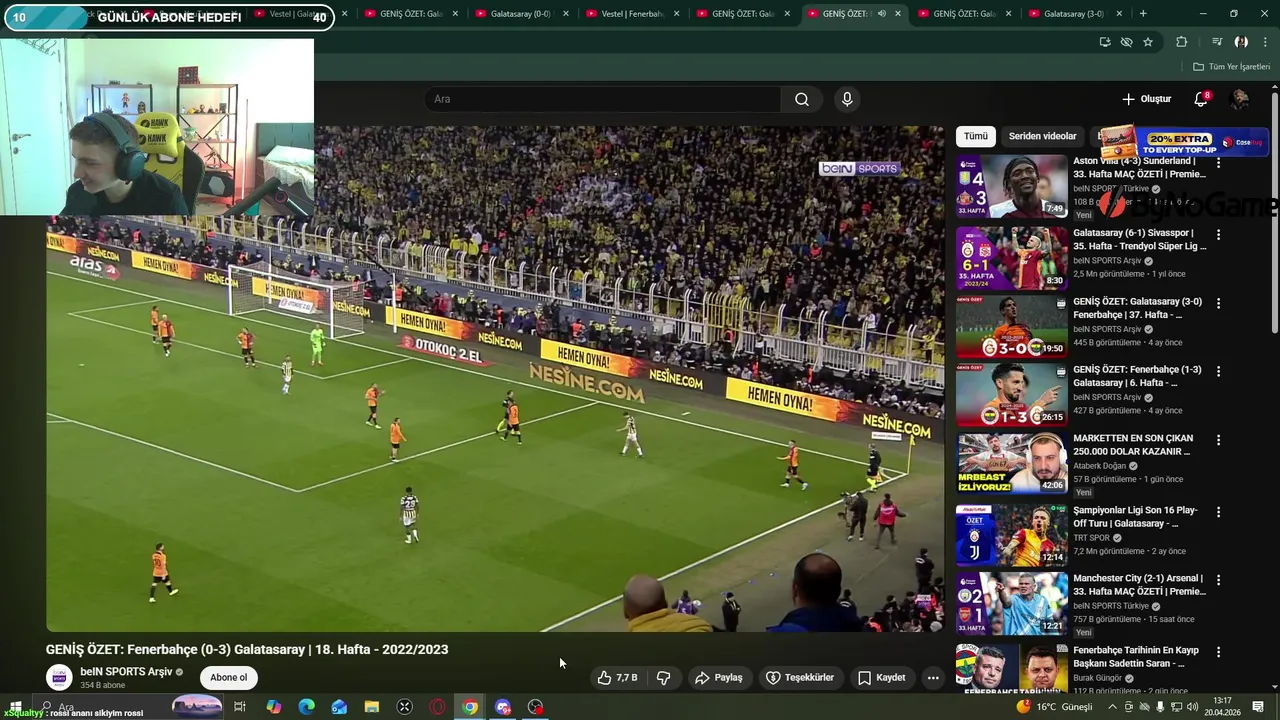Image resolution: width=1280 pixels, height=720 pixels.
Task: Open the Chrome extensions puzzle icon
Action: click(1181, 42)
